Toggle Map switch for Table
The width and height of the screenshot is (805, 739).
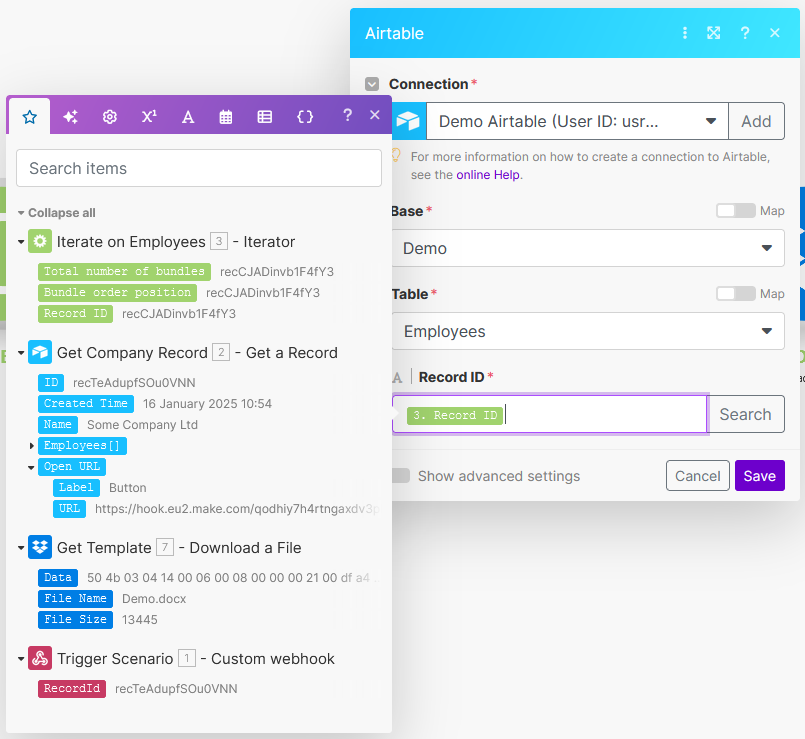(x=736, y=294)
